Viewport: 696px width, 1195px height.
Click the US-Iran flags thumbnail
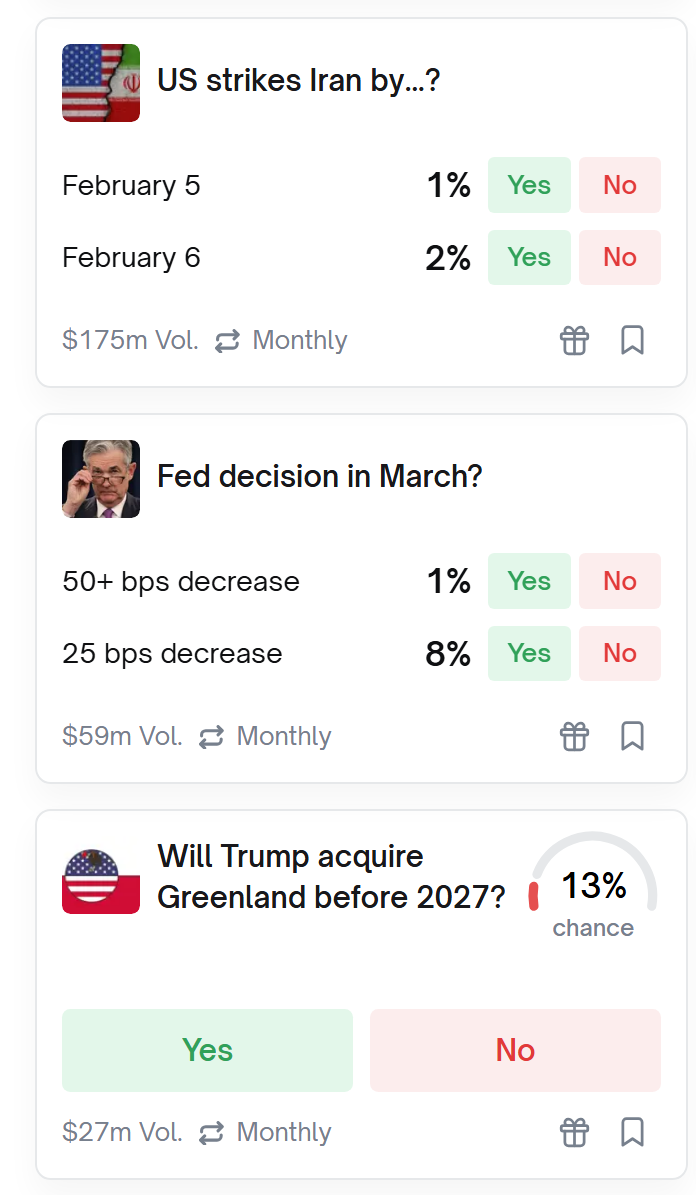pyautogui.click(x=101, y=83)
